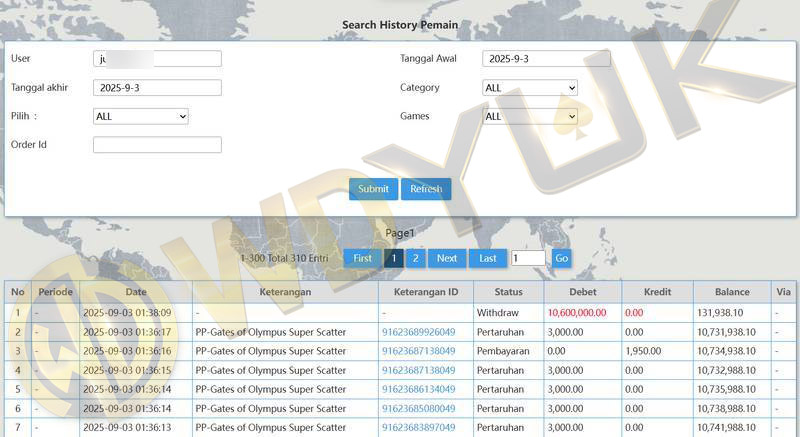Open the Category dropdown
Image resolution: width=800 pixels, height=437 pixels.
pos(530,88)
